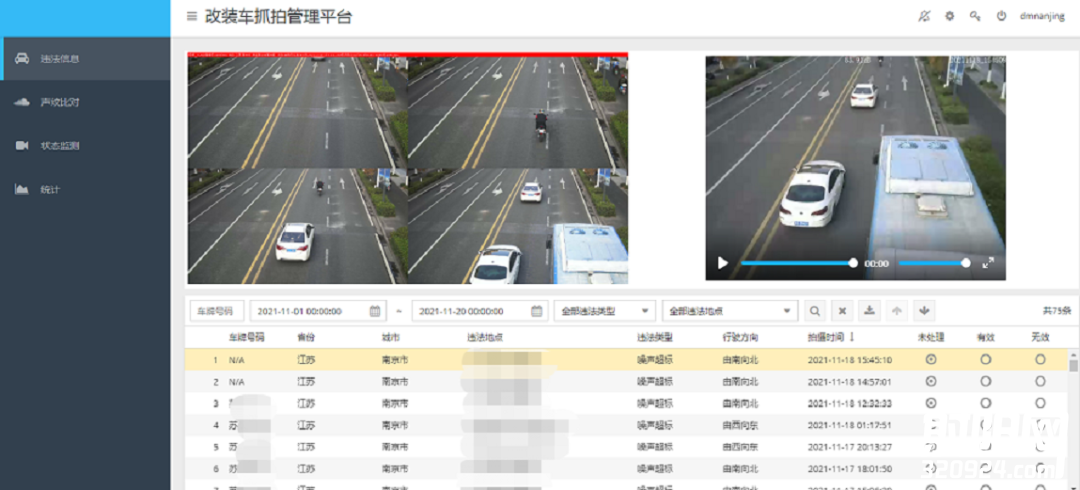Mark row 1 as 有效 (valid)
Image resolution: width=1080 pixels, height=490 pixels.
pyautogui.click(x=985, y=359)
